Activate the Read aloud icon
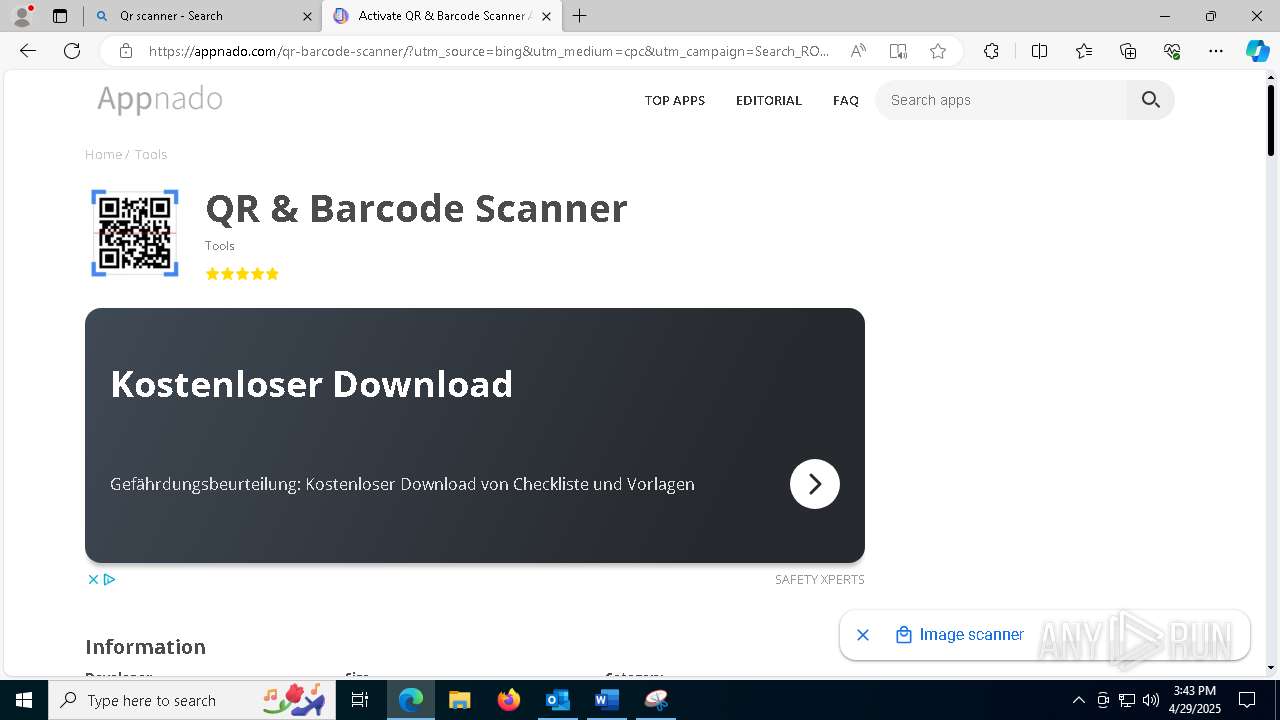The image size is (1280, 720). tap(858, 51)
